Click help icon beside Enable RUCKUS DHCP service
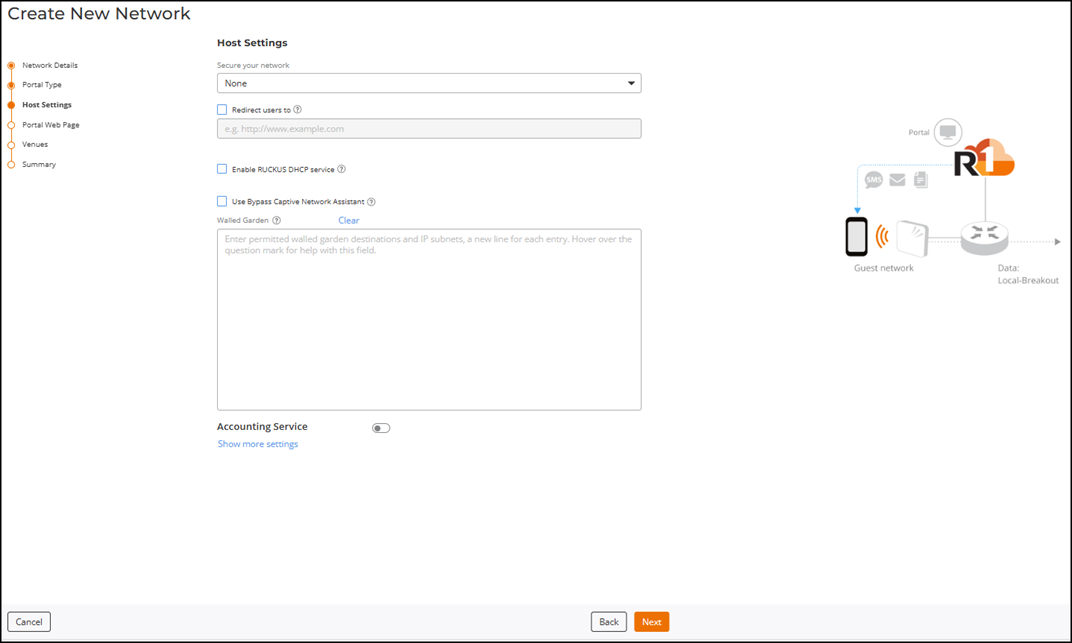This screenshot has width=1072, height=643. 342,169
